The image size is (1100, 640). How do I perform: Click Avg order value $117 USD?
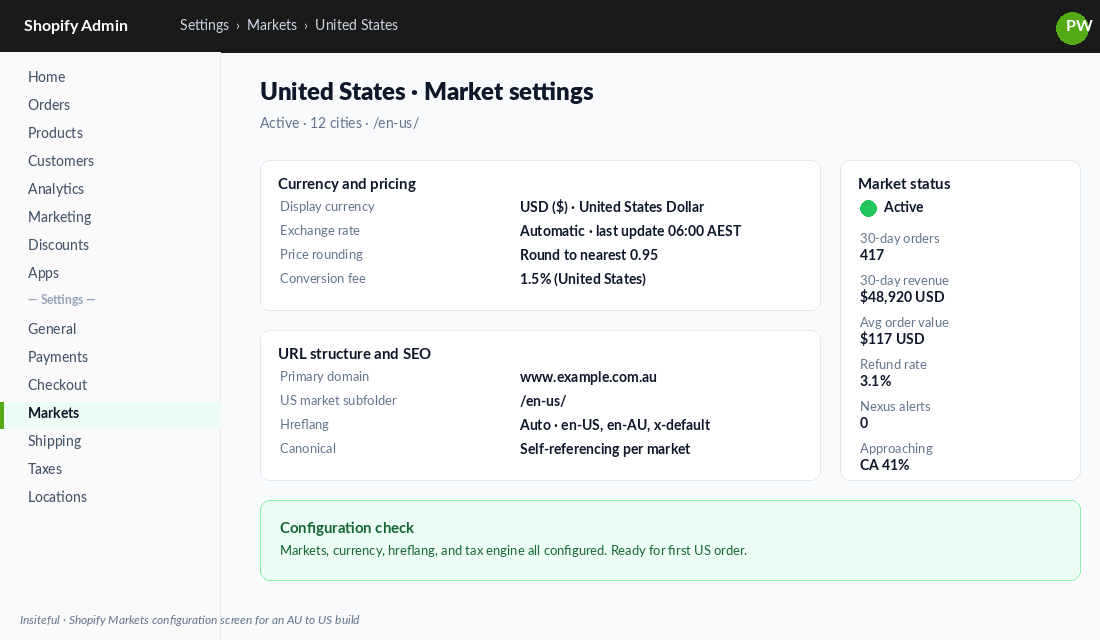click(x=892, y=339)
